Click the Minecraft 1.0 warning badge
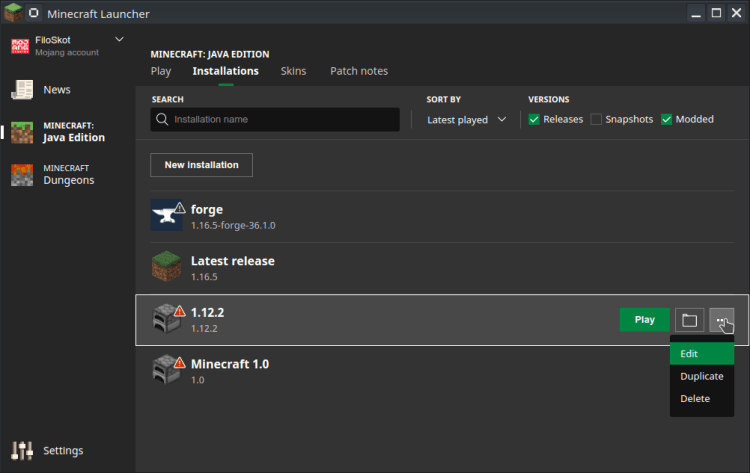Screen dimensions: 750x473 (x=179, y=363)
